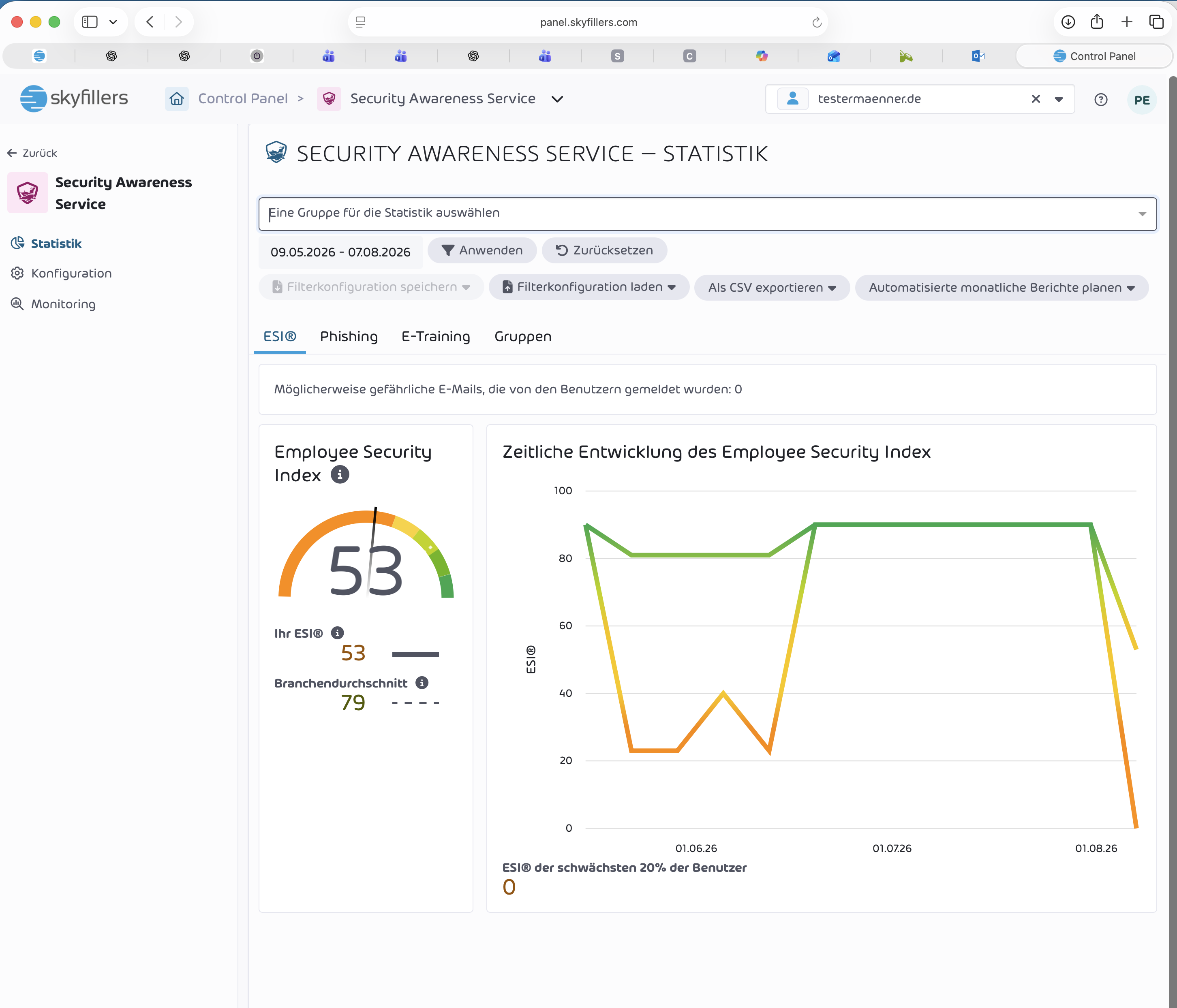Viewport: 1177px width, 1008px height.
Task: Click the panel.skyfillers.com address bar
Action: coord(588,22)
